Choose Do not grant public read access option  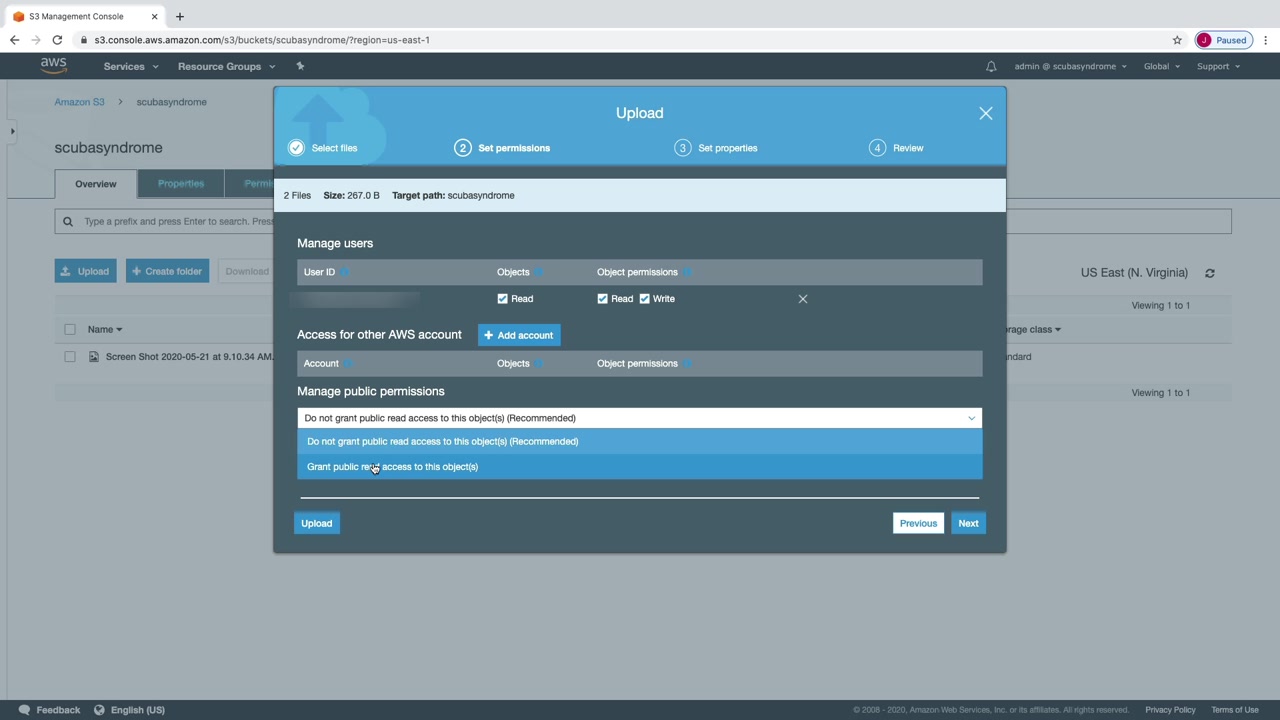pyautogui.click(x=640, y=441)
